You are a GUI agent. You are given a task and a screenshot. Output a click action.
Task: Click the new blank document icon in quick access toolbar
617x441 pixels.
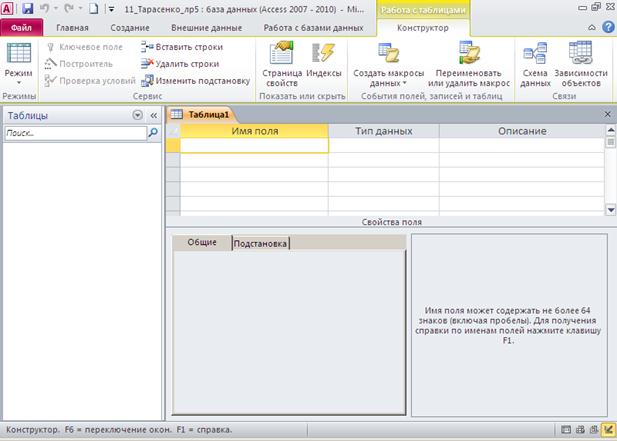click(x=94, y=8)
